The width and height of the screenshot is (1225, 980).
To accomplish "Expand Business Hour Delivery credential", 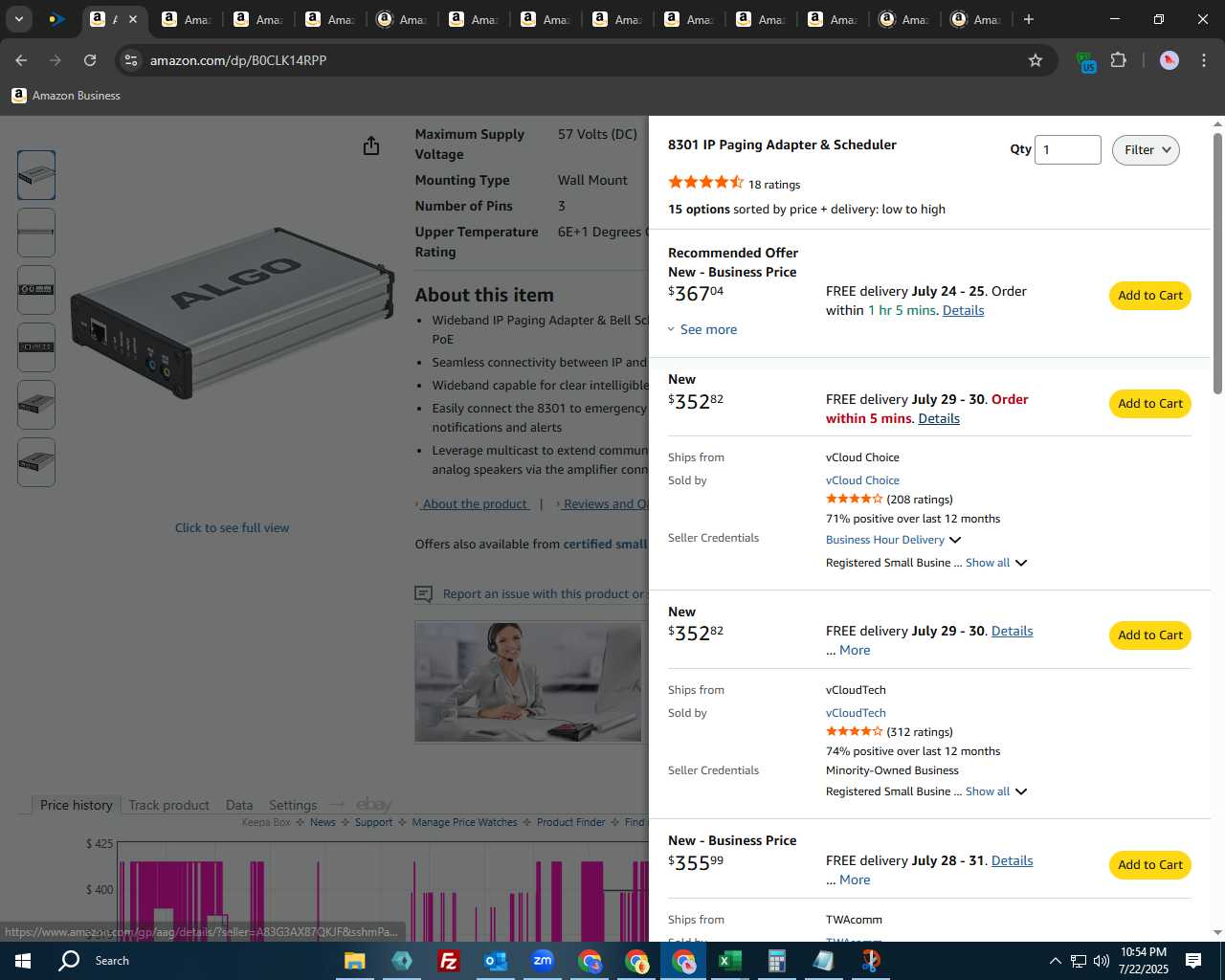I will tap(893, 540).
